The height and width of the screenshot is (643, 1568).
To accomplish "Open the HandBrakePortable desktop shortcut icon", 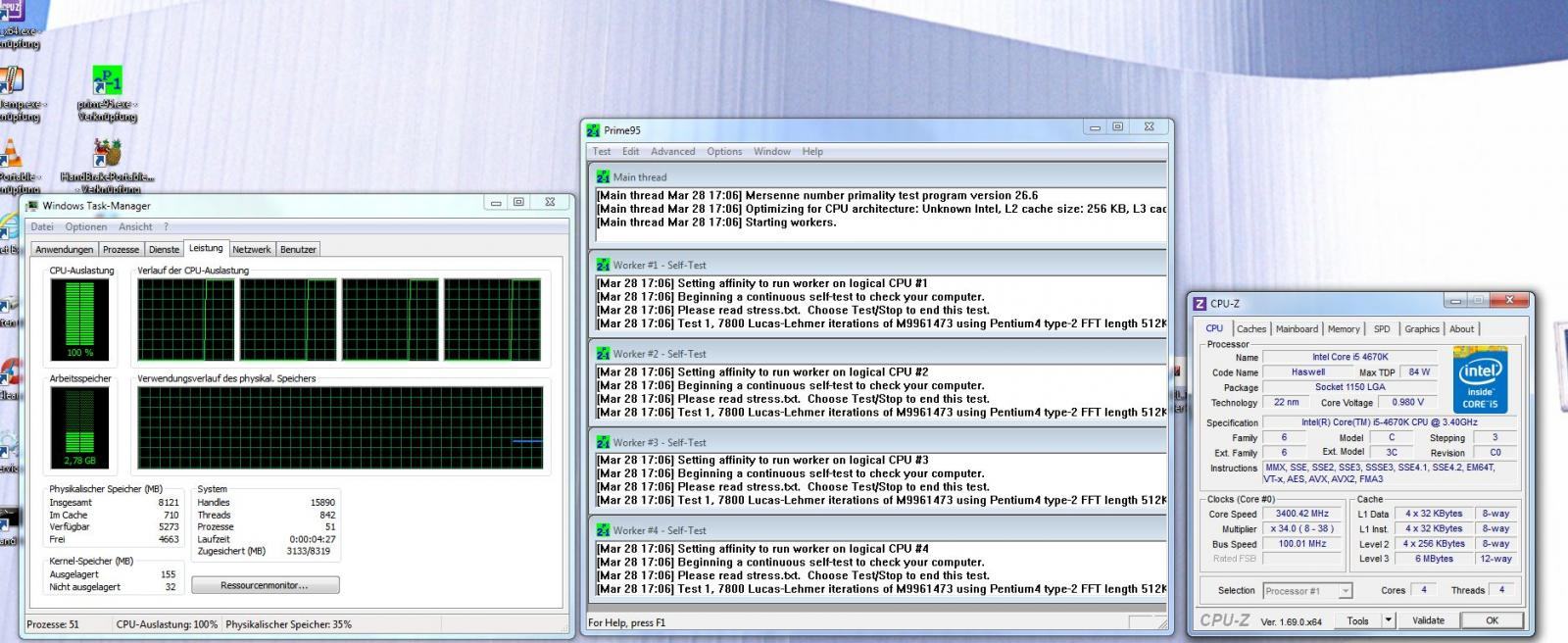I will tap(107, 153).
